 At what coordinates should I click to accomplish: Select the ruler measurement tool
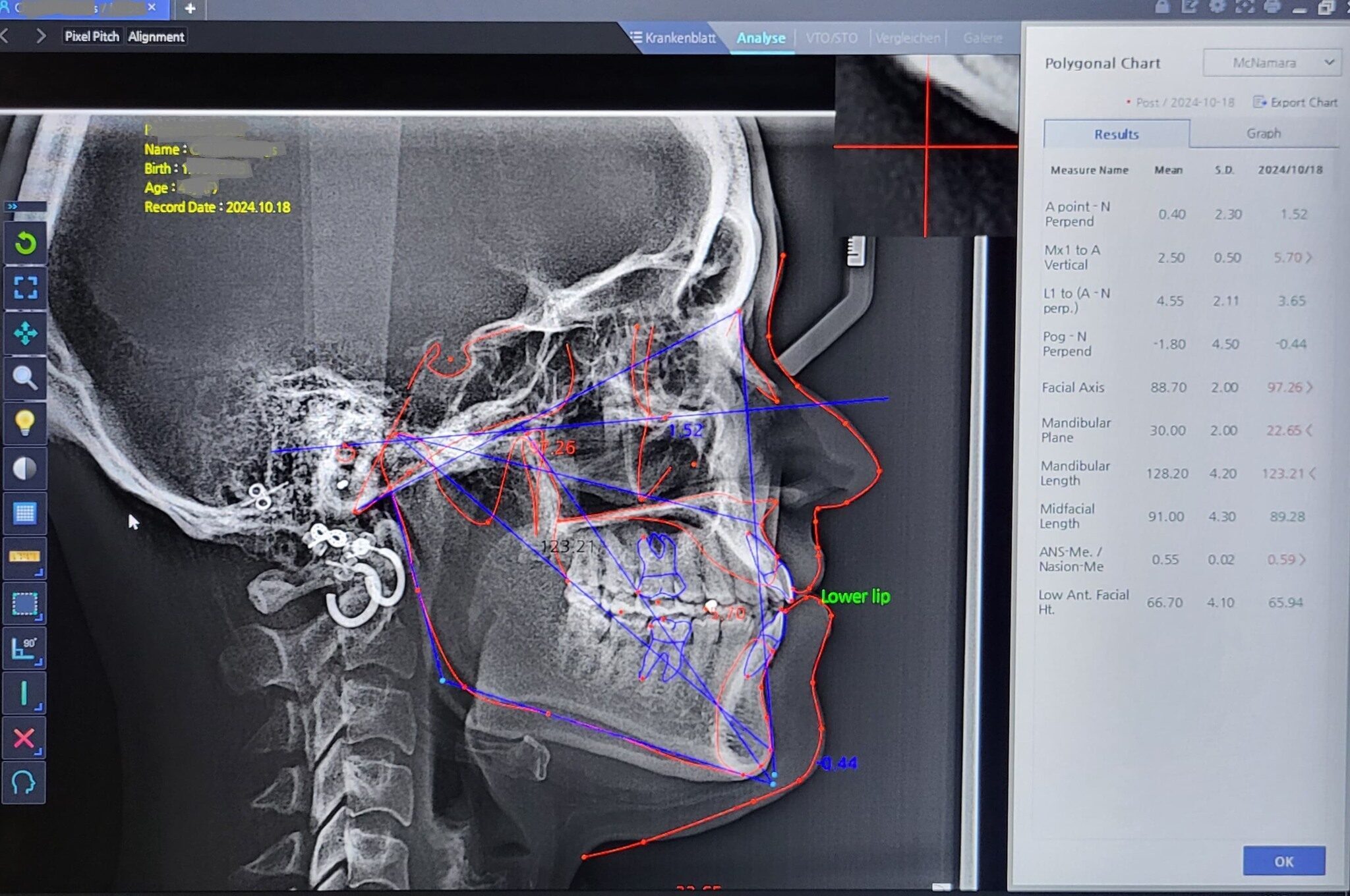[x=25, y=559]
